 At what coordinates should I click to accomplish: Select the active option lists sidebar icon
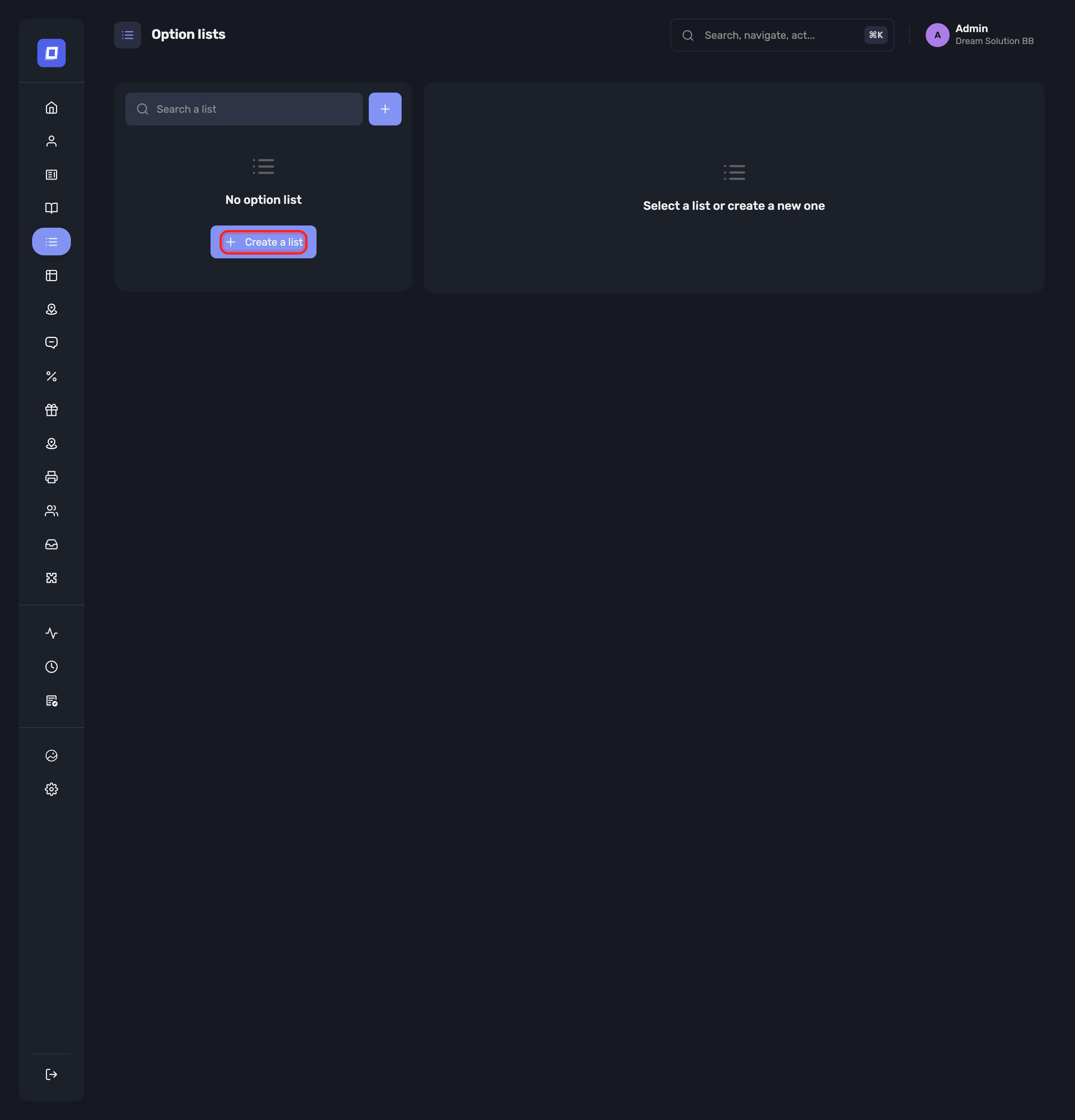[52, 242]
